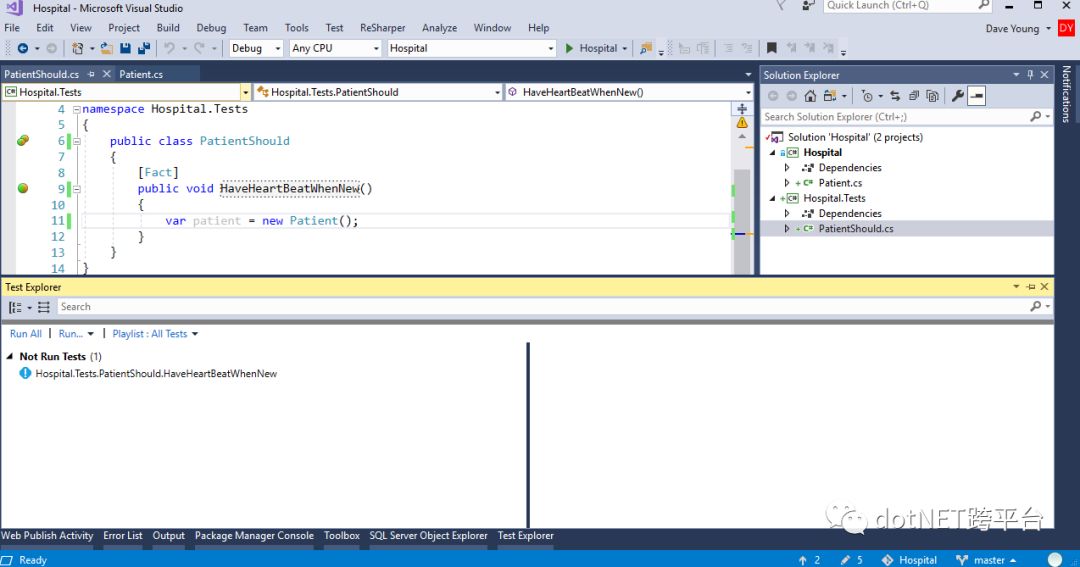This screenshot has height=567, width=1080.
Task: Open the Team menu
Action: pos(255,28)
